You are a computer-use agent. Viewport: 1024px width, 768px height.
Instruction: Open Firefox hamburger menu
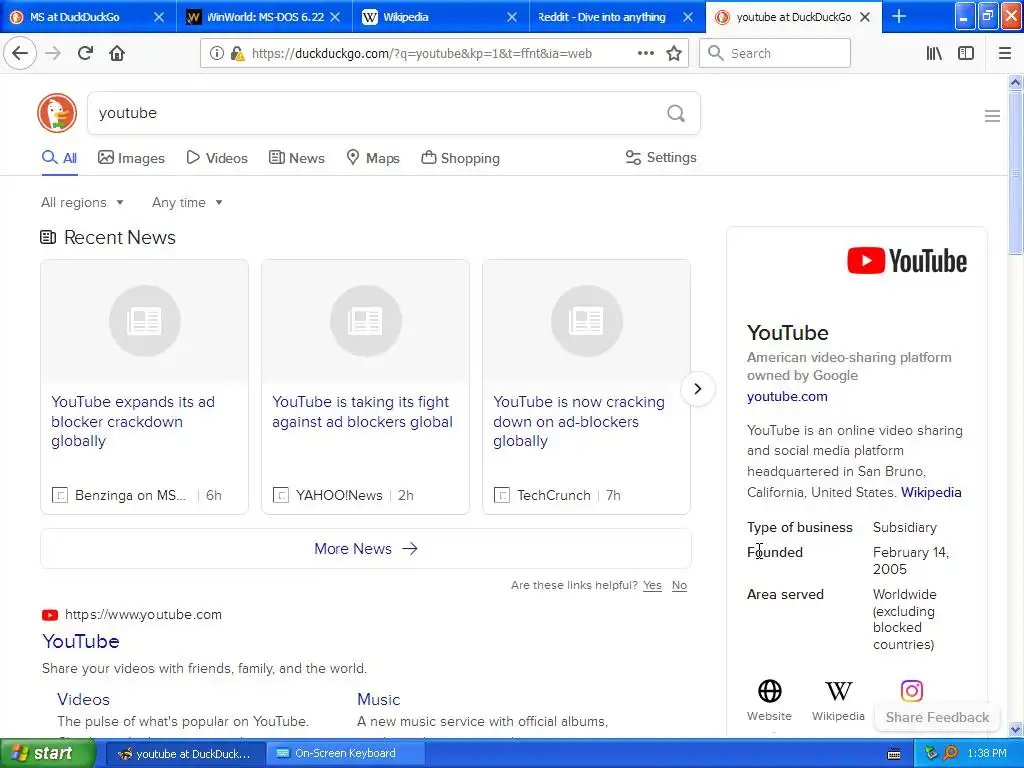point(1004,54)
